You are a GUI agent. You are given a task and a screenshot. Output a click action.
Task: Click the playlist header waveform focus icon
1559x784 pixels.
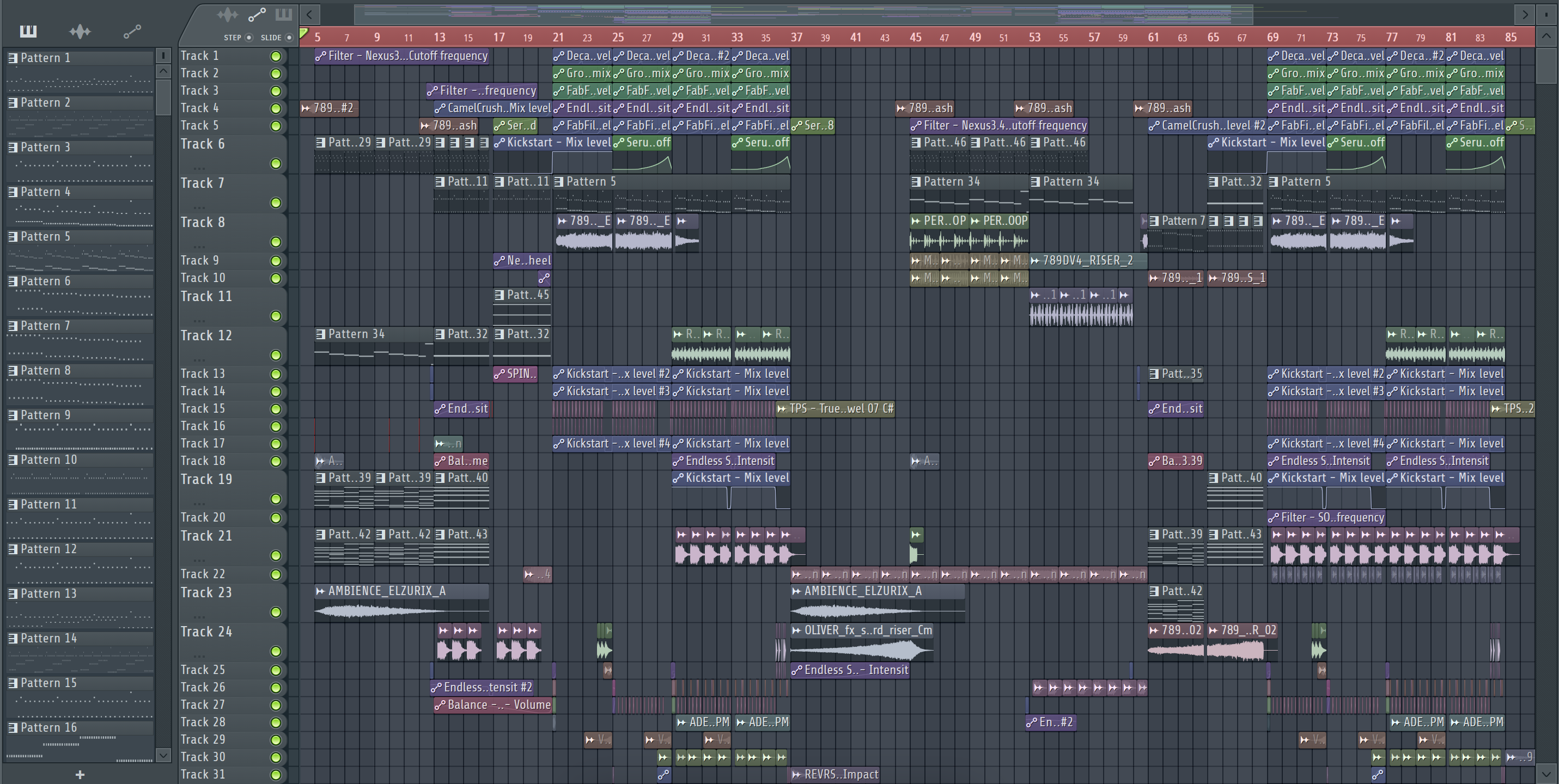[228, 15]
